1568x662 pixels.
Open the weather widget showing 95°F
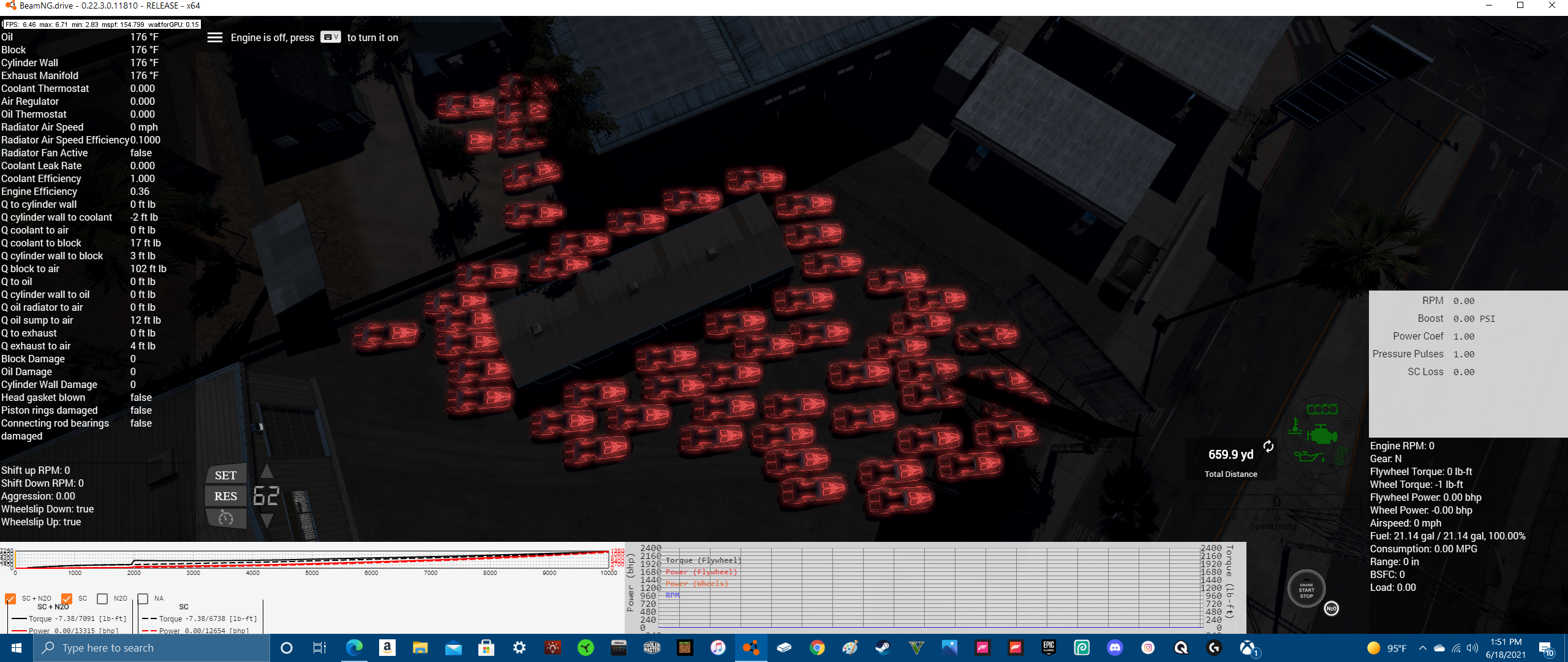[x=1387, y=648]
